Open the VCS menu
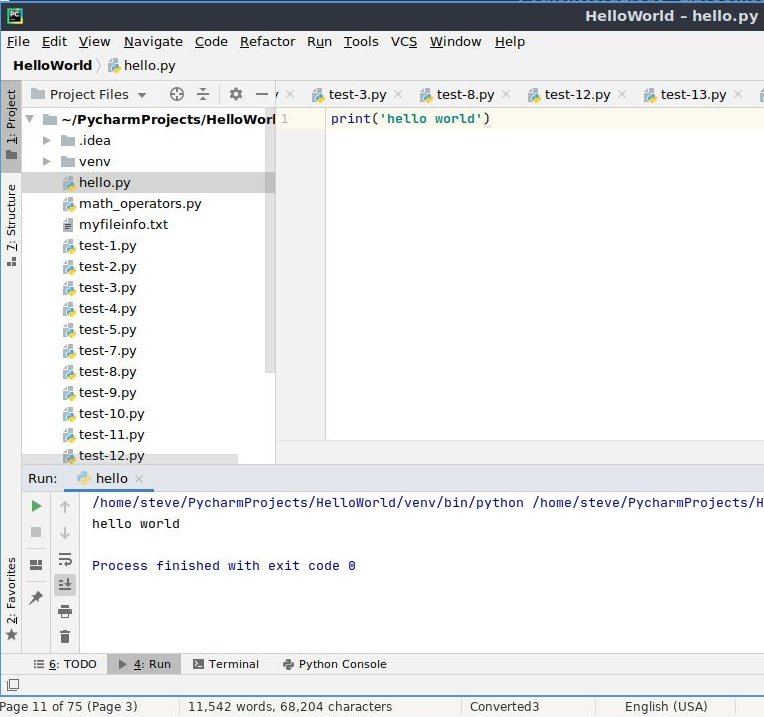The width and height of the screenshot is (764, 717). [403, 42]
